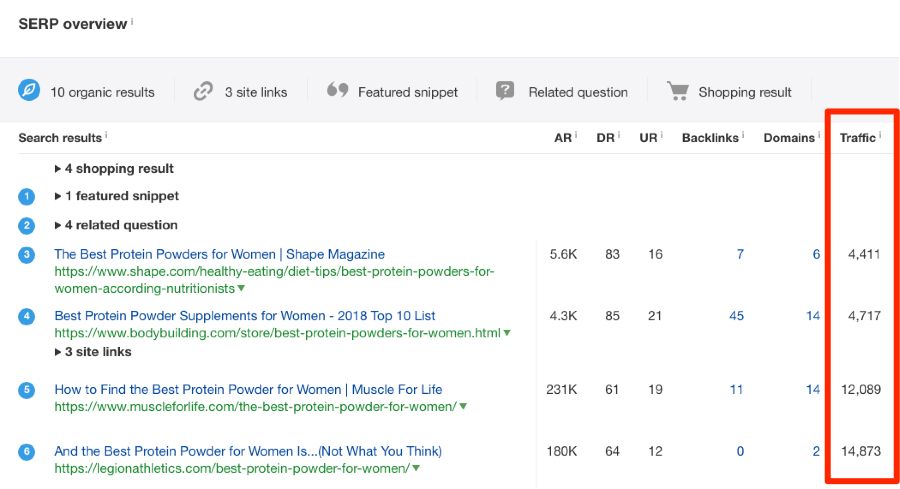Expand the 4 related question row
This screenshot has width=900, height=489.
coord(116,225)
